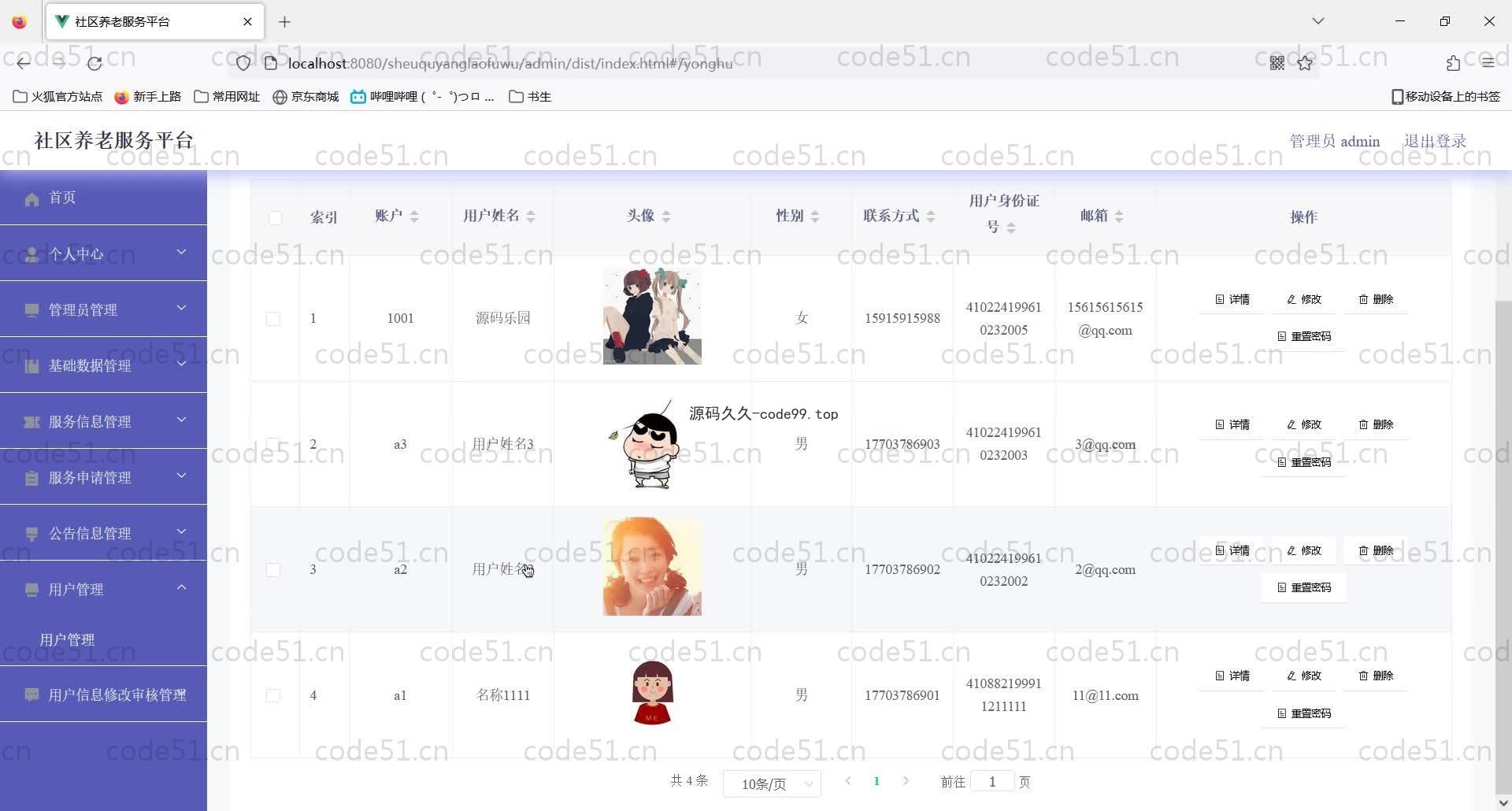
Task: Open the woman photo avatar of a2
Action: point(652,567)
